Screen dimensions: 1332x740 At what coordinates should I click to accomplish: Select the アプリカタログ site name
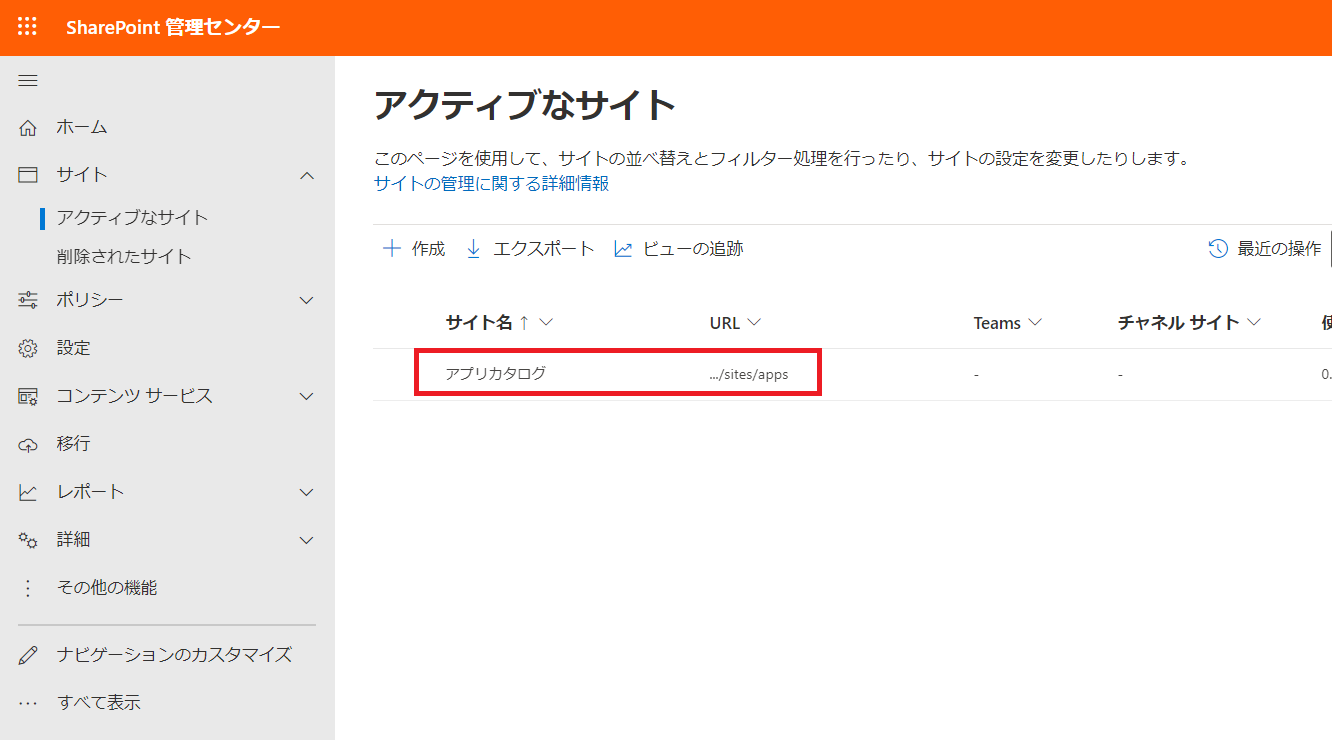tap(496, 374)
